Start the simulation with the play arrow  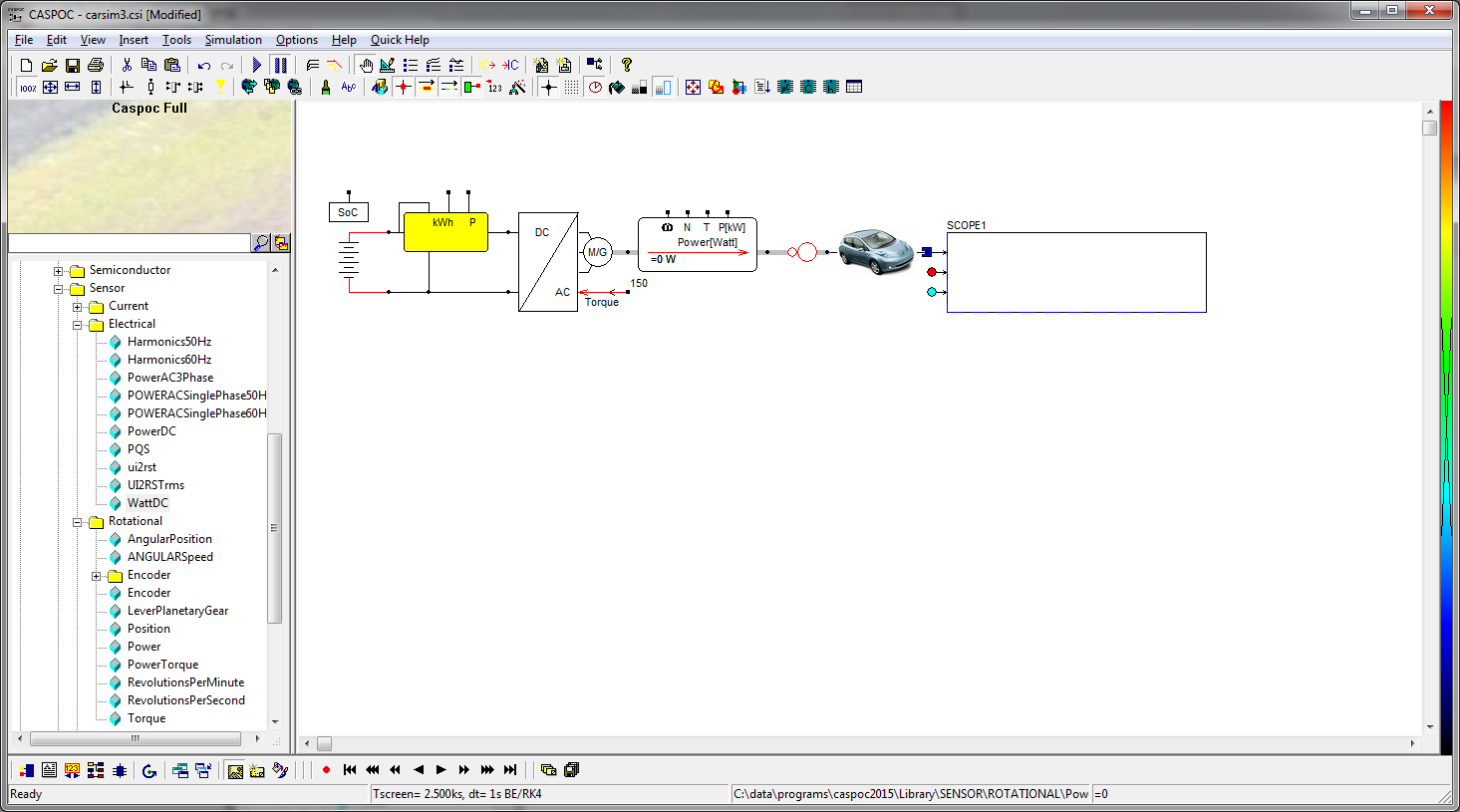256,65
